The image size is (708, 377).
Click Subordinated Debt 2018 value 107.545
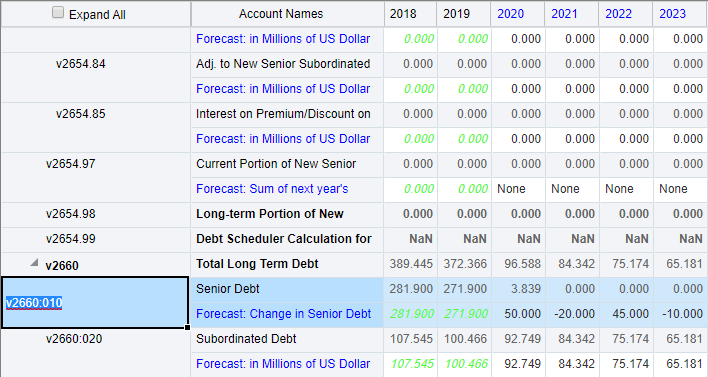[411, 339]
